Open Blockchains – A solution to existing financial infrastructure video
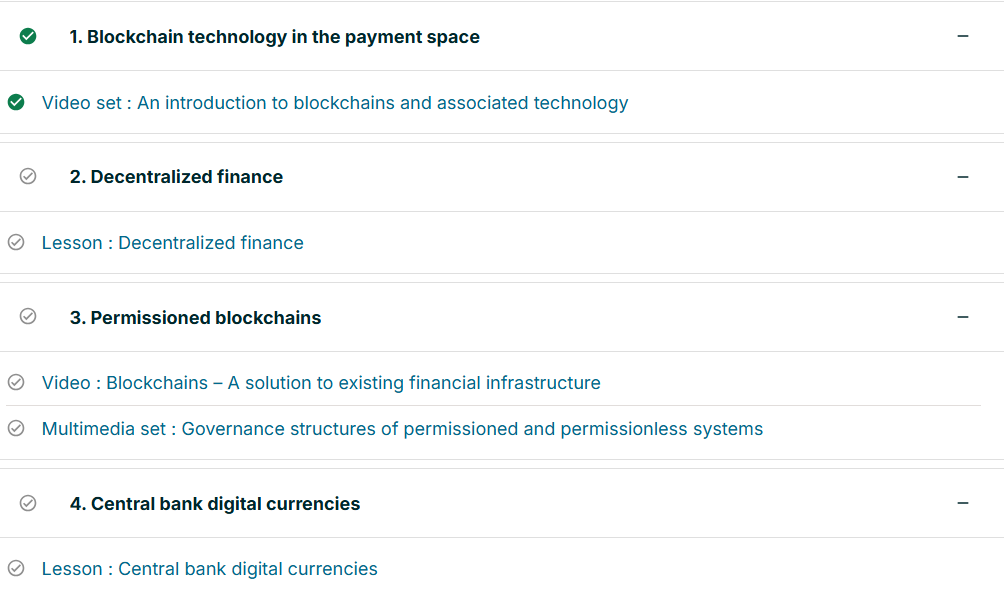 pos(321,383)
